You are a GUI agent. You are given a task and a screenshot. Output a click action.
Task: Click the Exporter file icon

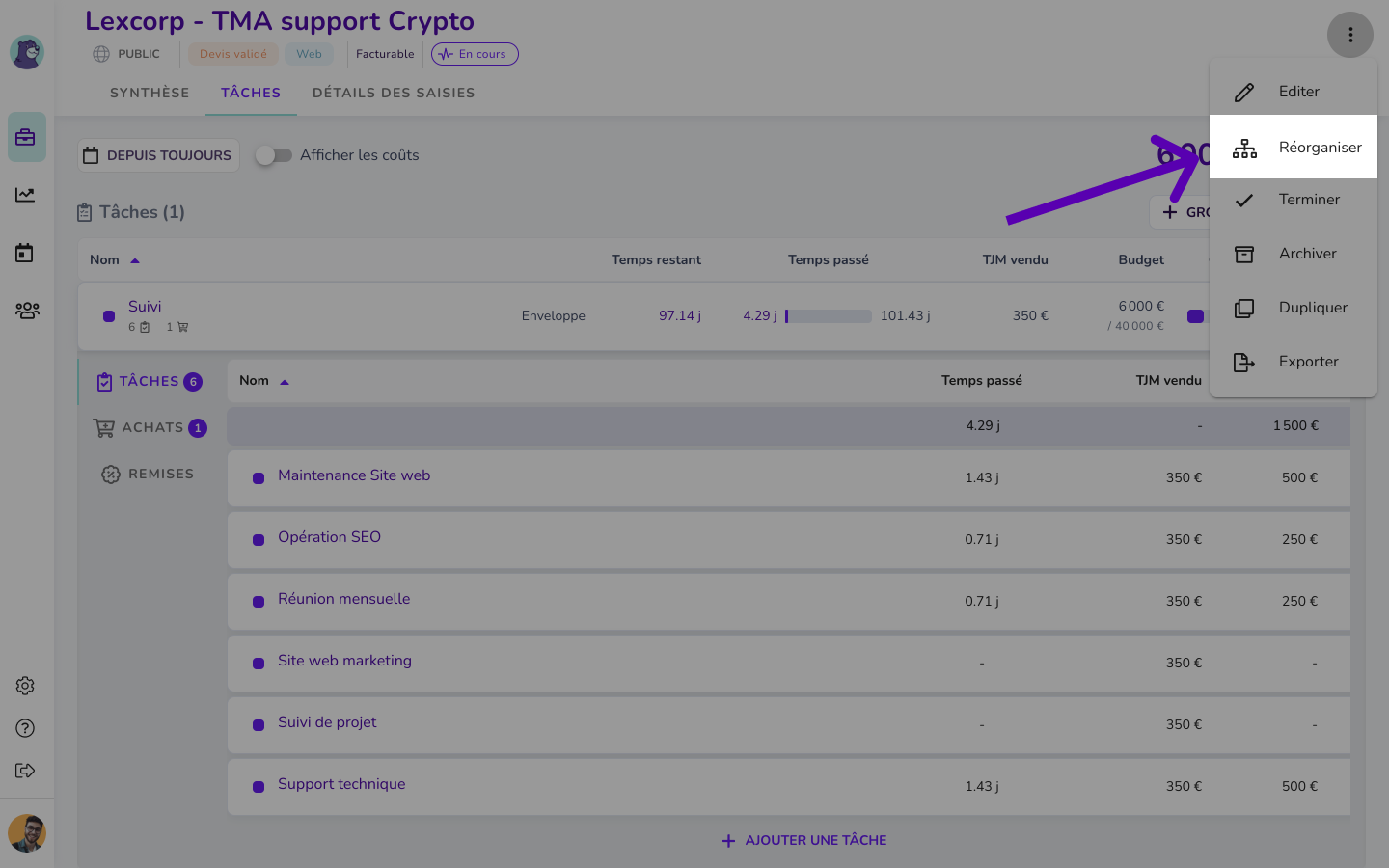pos(1244,362)
